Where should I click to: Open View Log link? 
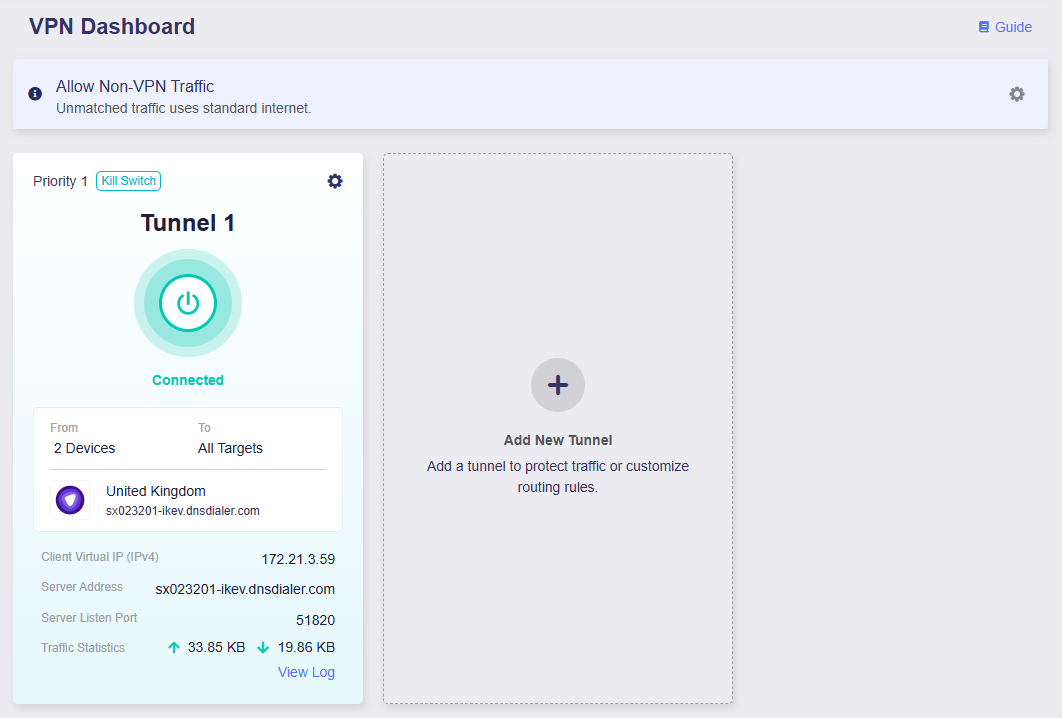point(306,672)
